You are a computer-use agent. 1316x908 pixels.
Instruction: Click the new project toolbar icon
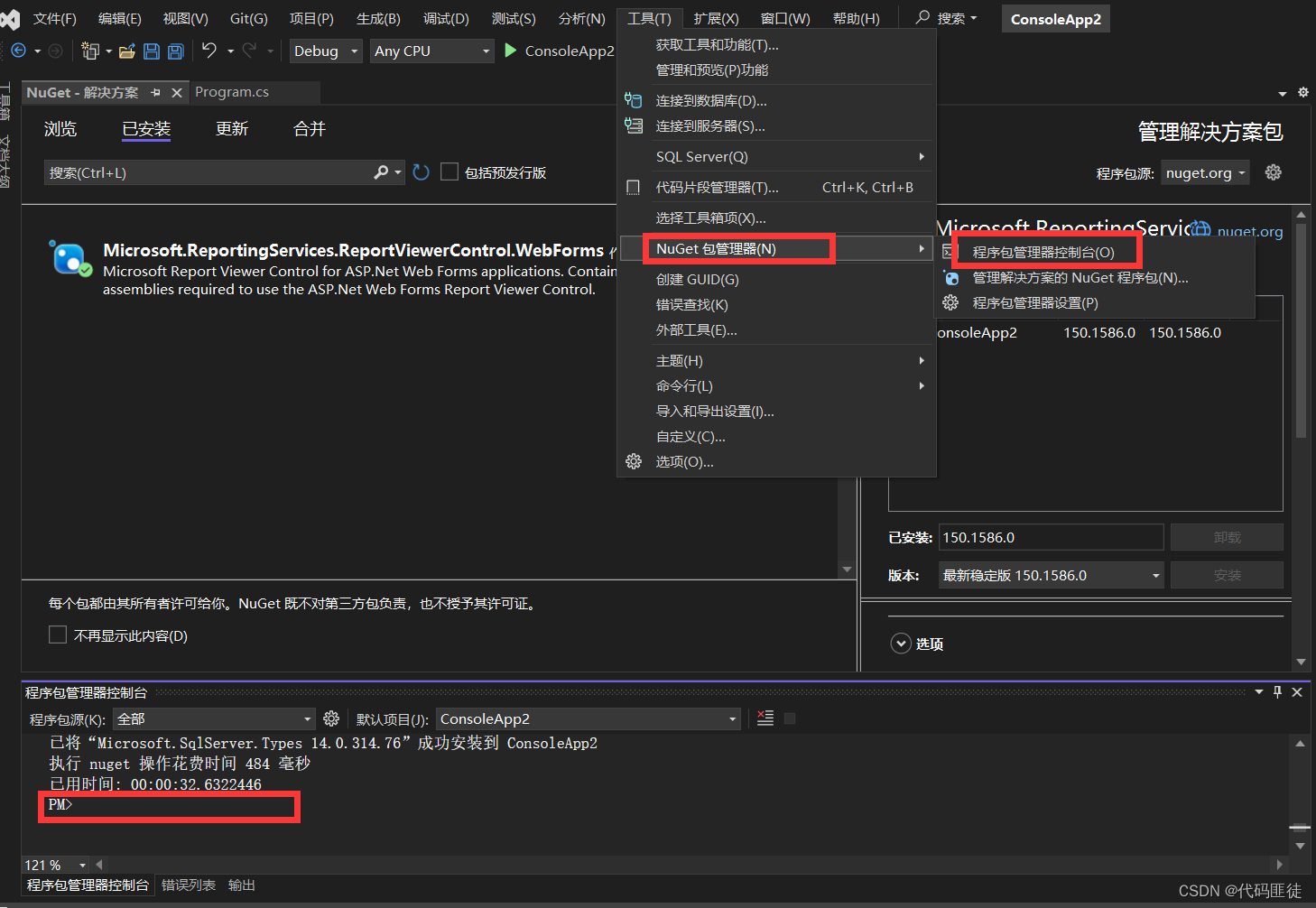tap(90, 51)
